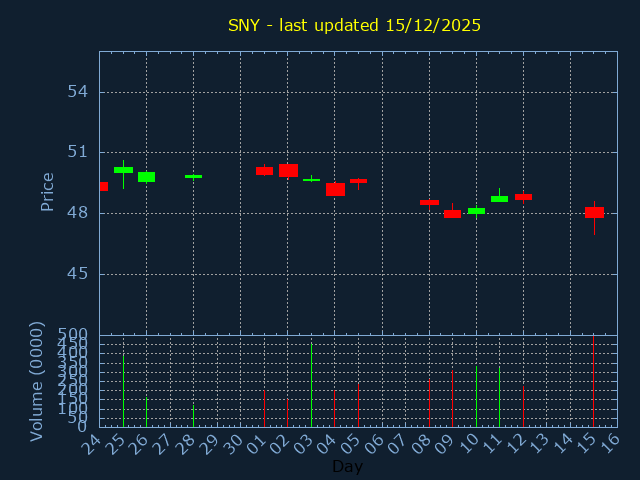Click the red volume bar for day 04
The image size is (640, 480).
coord(334,409)
